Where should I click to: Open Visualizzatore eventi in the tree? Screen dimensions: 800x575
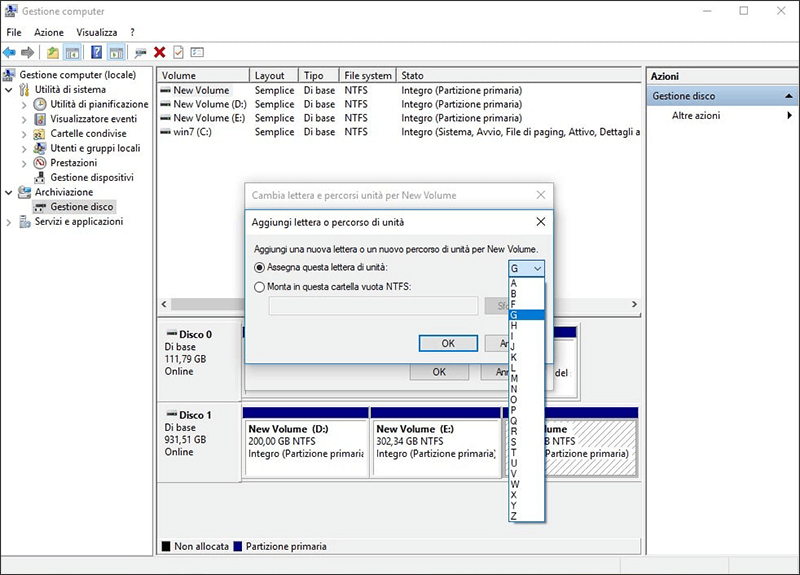(93, 119)
